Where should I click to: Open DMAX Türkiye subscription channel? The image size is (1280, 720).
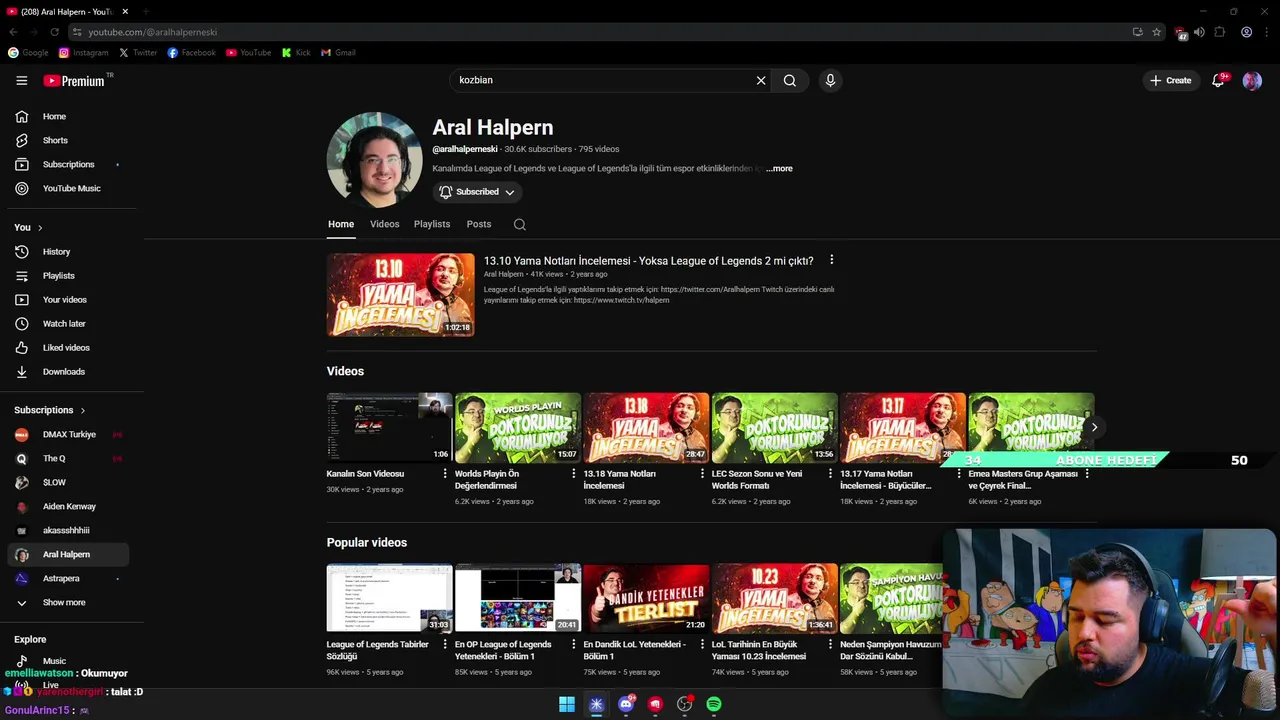(x=68, y=435)
